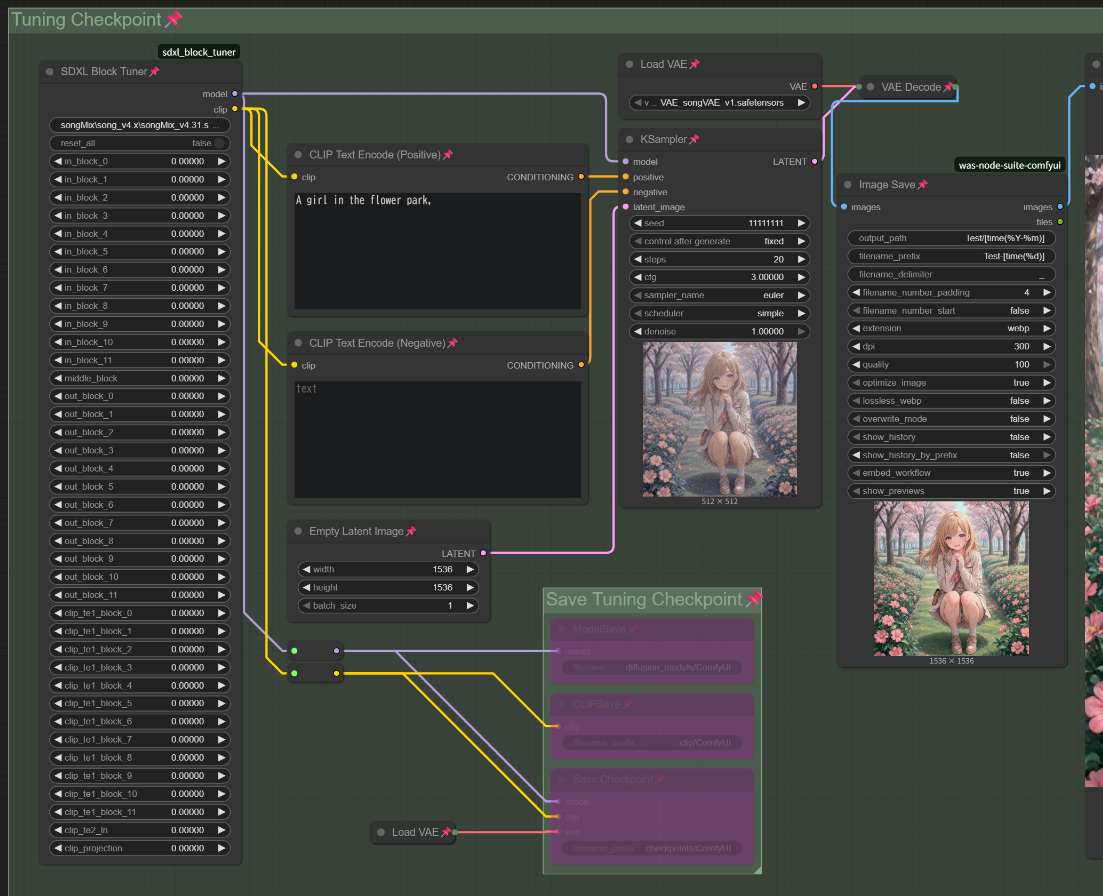Click the sdxl_block_tuner badge label
Viewport: 1103px width, 896px height.
point(198,52)
